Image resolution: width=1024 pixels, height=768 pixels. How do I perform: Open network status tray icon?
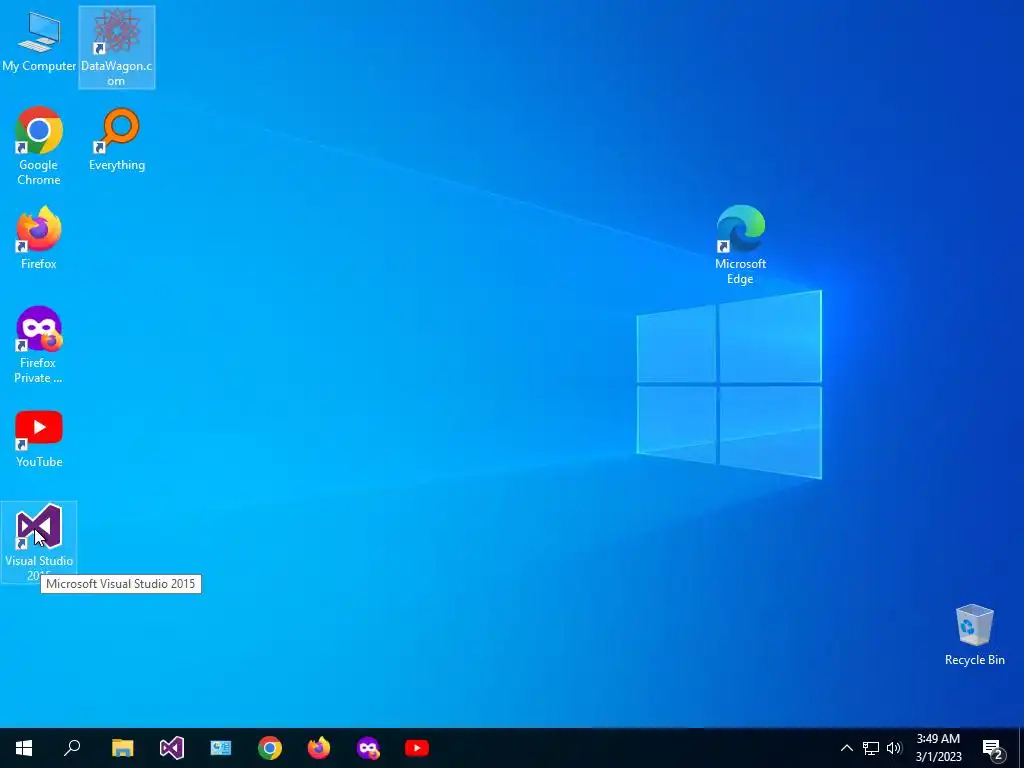(x=871, y=748)
